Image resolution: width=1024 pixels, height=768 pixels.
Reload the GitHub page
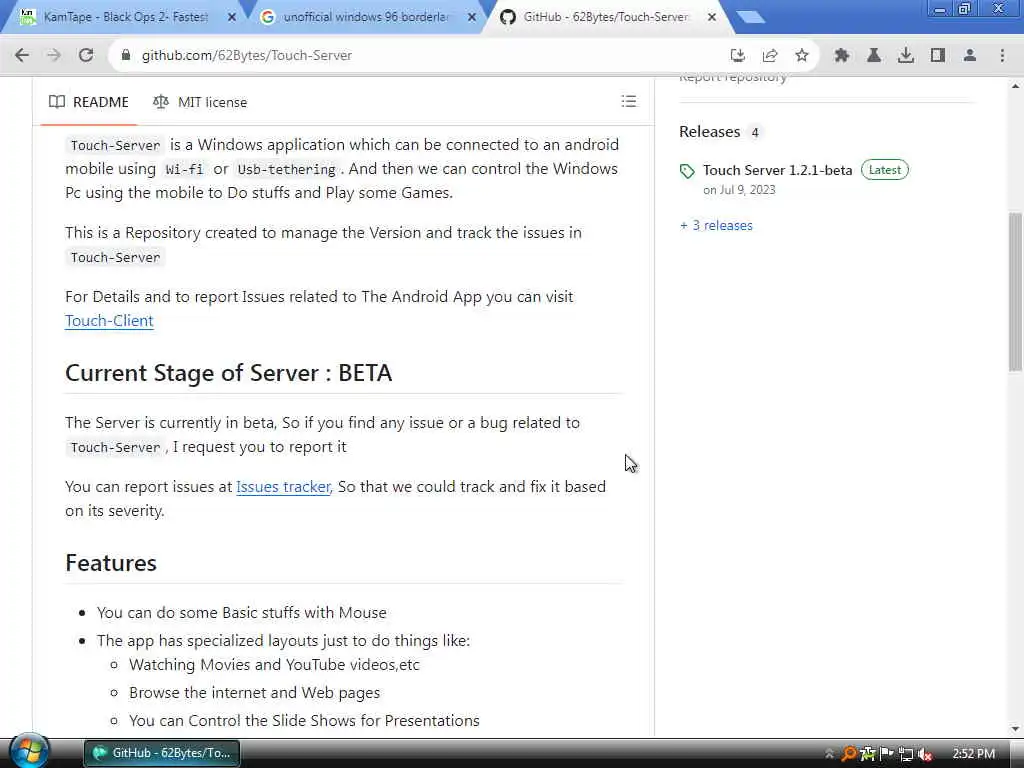86,56
